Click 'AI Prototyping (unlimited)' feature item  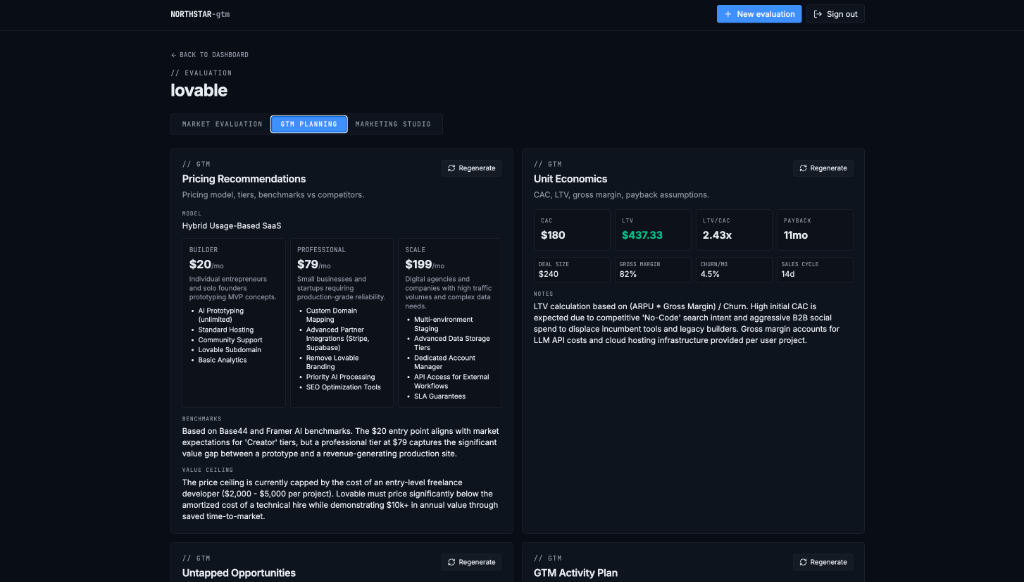pos(221,315)
